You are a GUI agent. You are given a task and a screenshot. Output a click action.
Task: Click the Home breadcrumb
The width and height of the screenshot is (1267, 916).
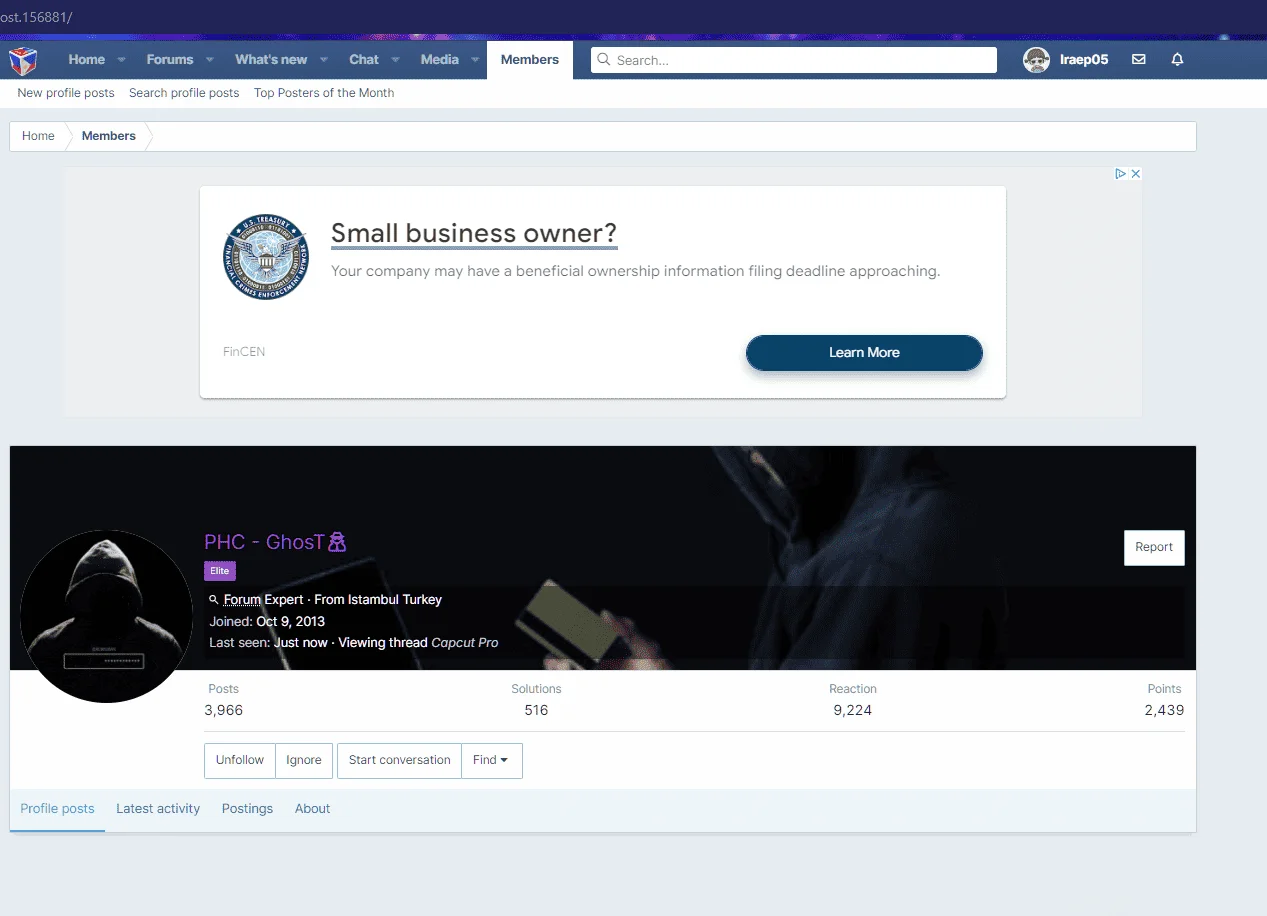(38, 136)
